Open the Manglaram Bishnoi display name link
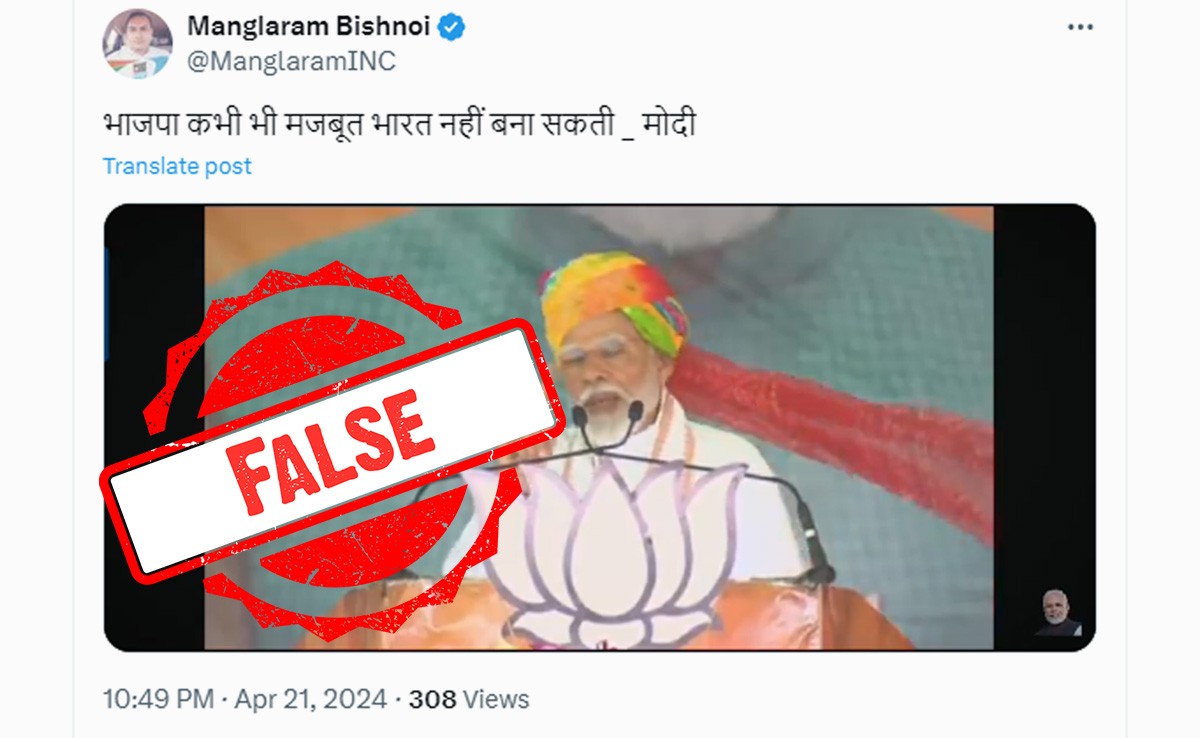This screenshot has width=1200, height=738. click(310, 27)
